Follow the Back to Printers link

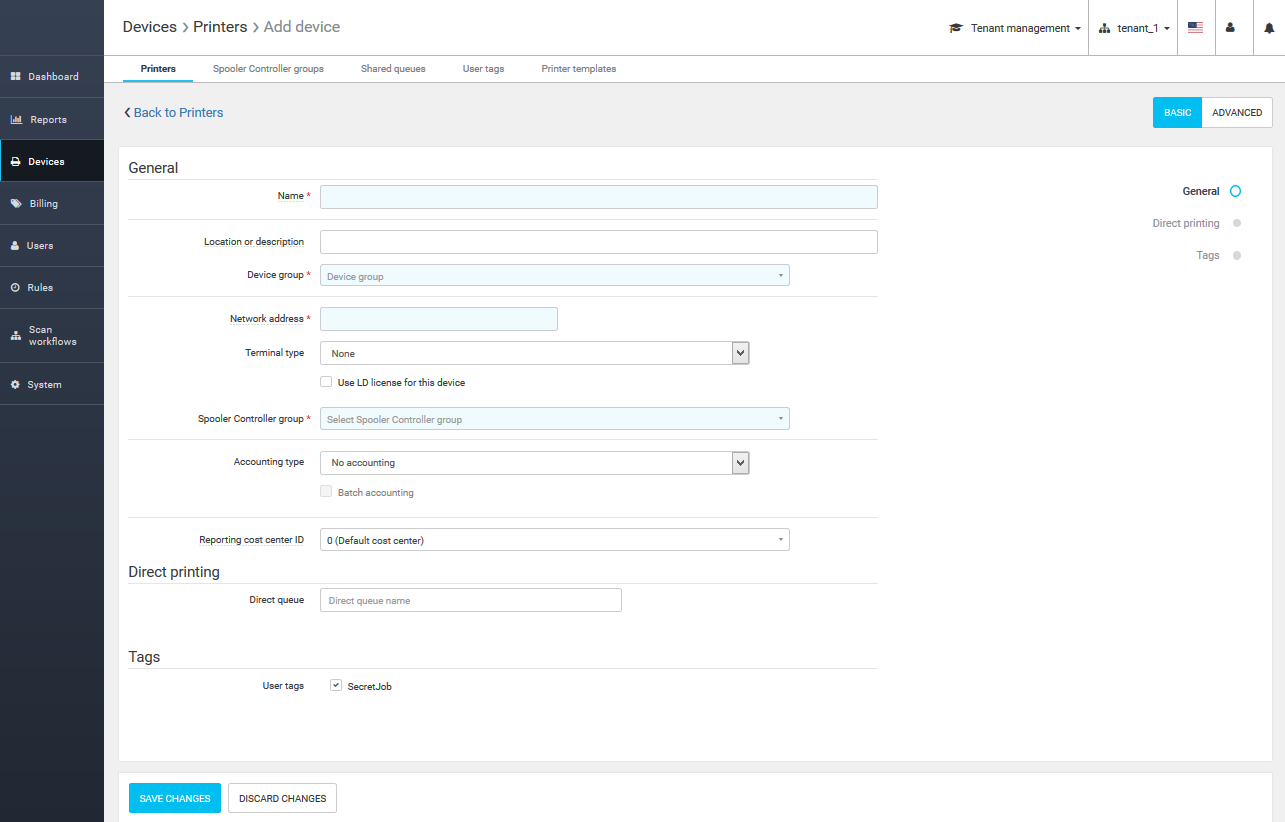click(174, 113)
